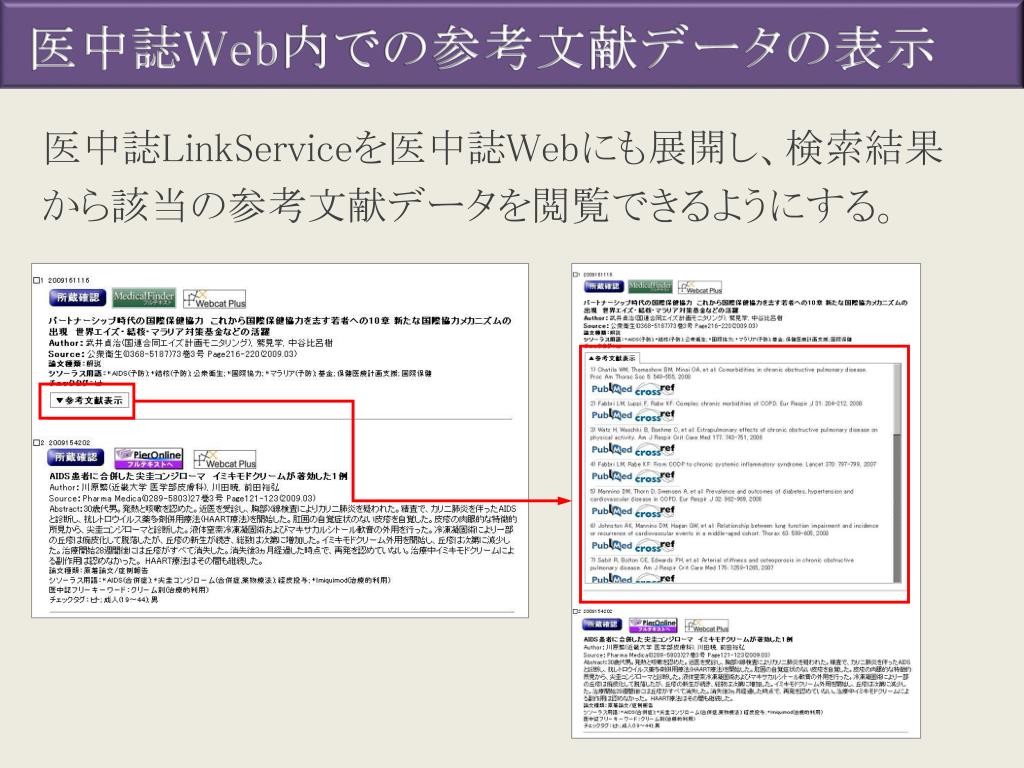The width and height of the screenshot is (1024, 768).
Task: Collapse ▲参考文献表示 tab in expanded view
Action: pos(613,358)
